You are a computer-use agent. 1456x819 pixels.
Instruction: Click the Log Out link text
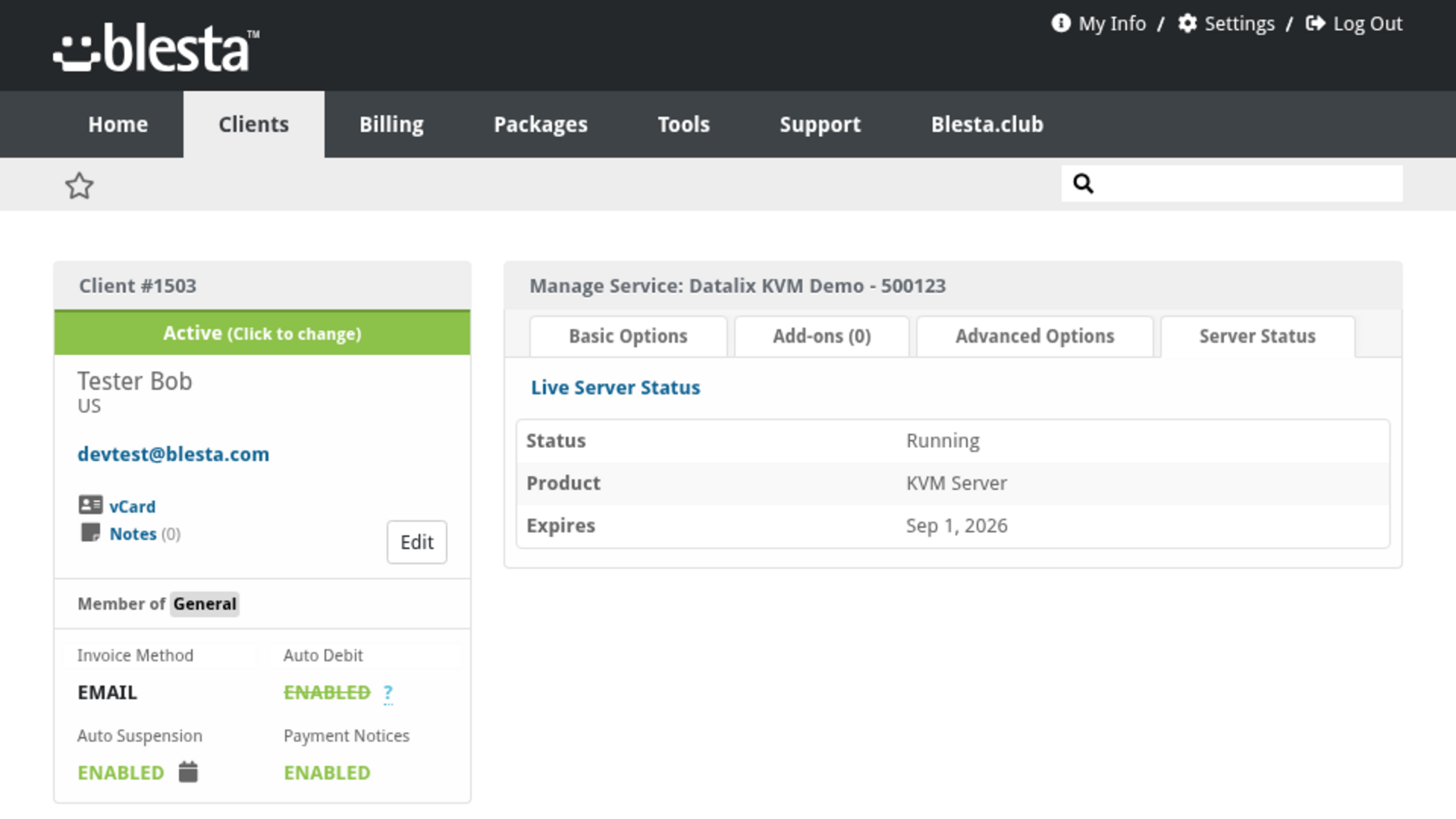(x=1367, y=24)
